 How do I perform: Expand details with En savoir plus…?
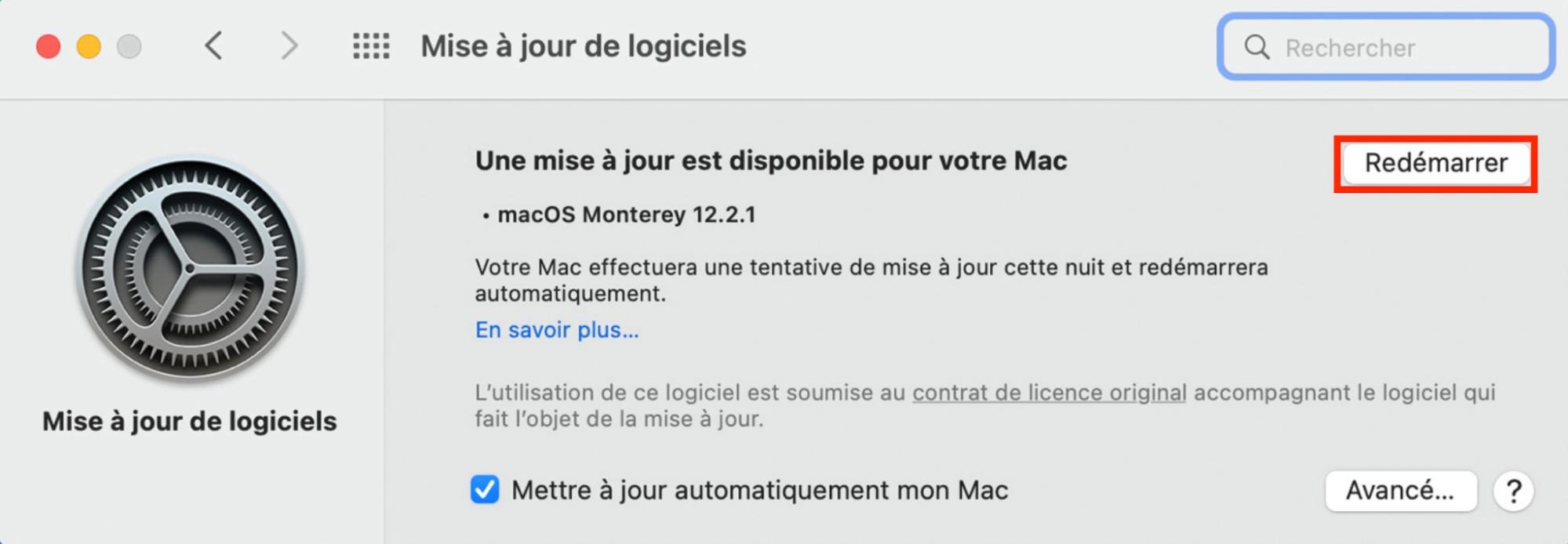tap(556, 330)
